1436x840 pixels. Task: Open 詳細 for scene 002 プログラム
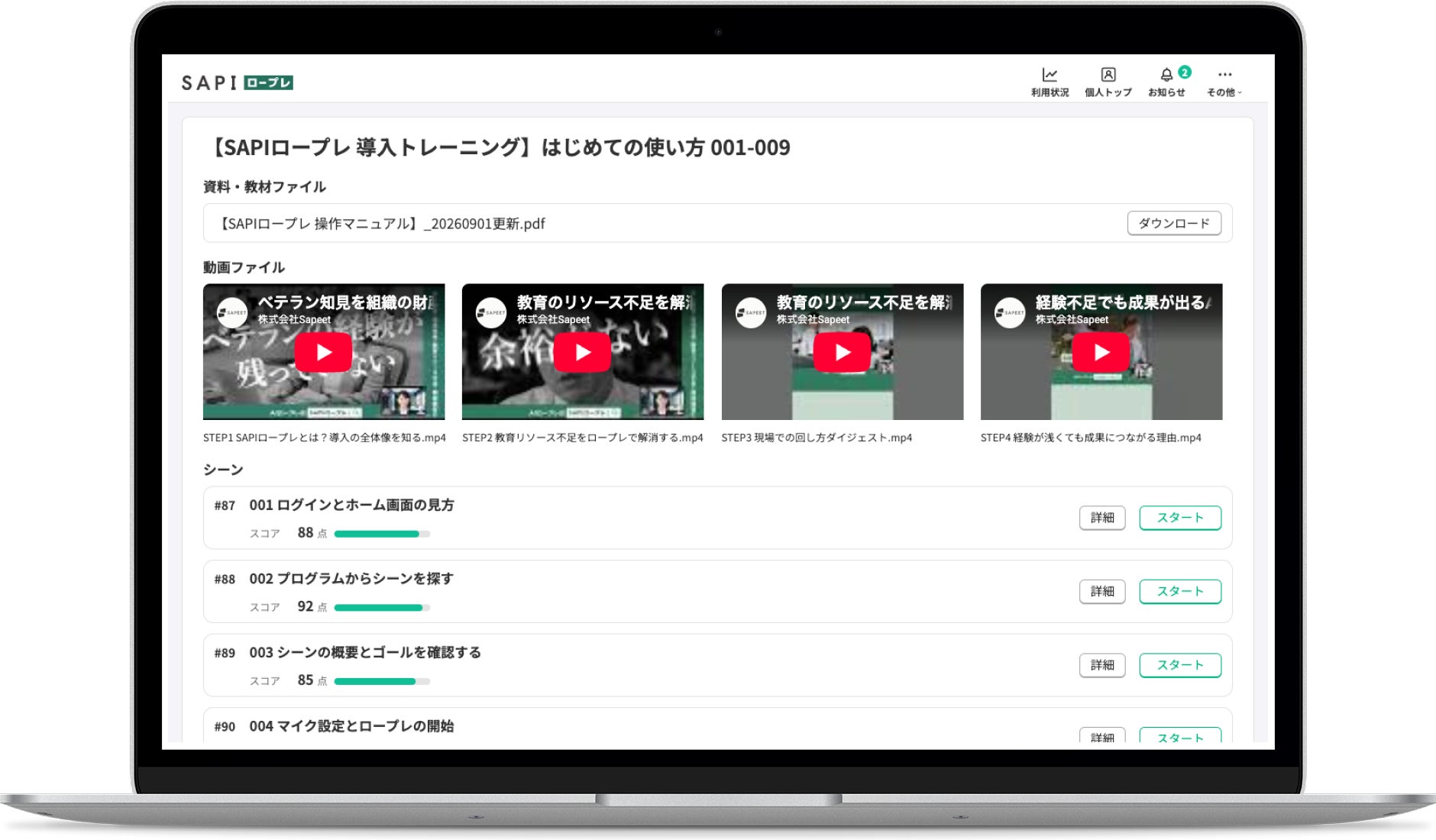point(1102,591)
